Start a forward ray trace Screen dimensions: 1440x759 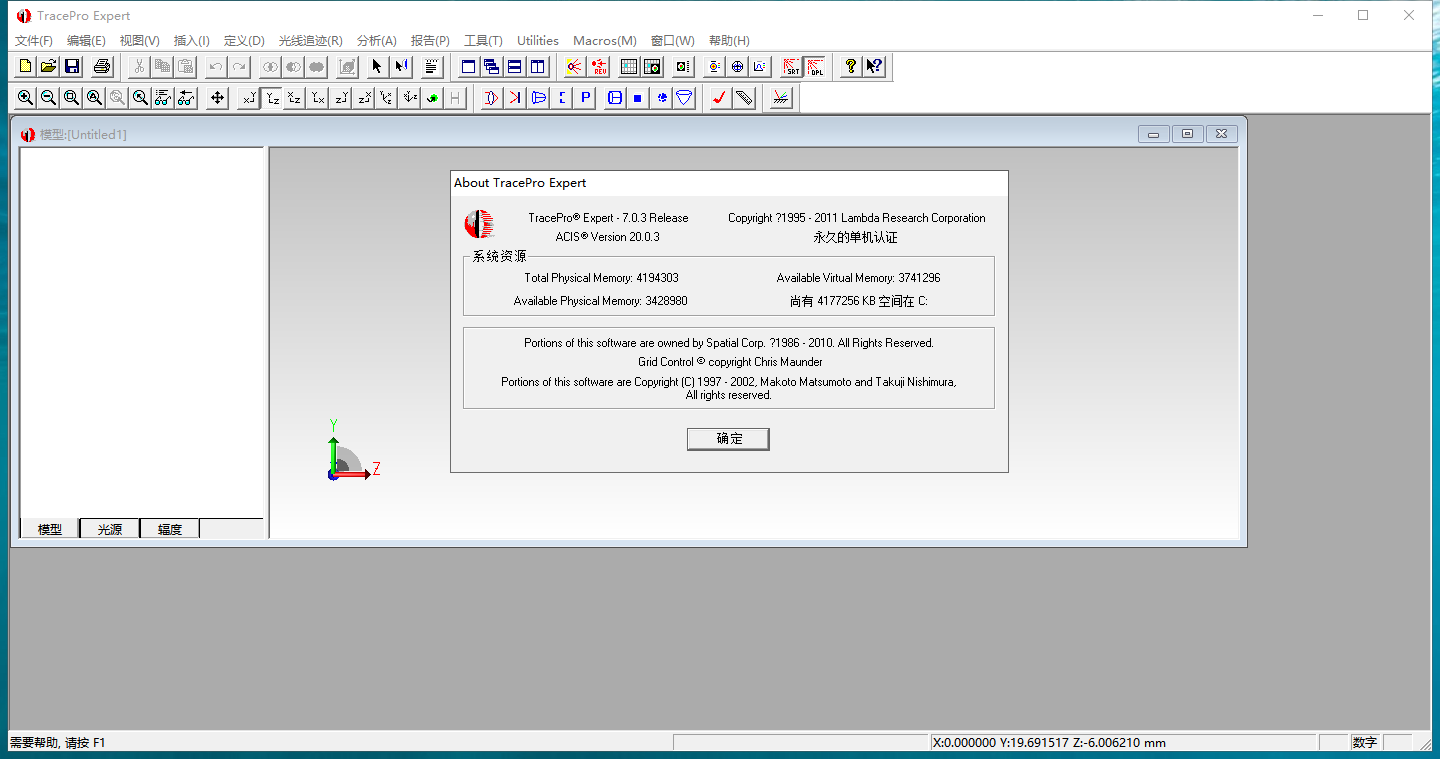[572, 66]
